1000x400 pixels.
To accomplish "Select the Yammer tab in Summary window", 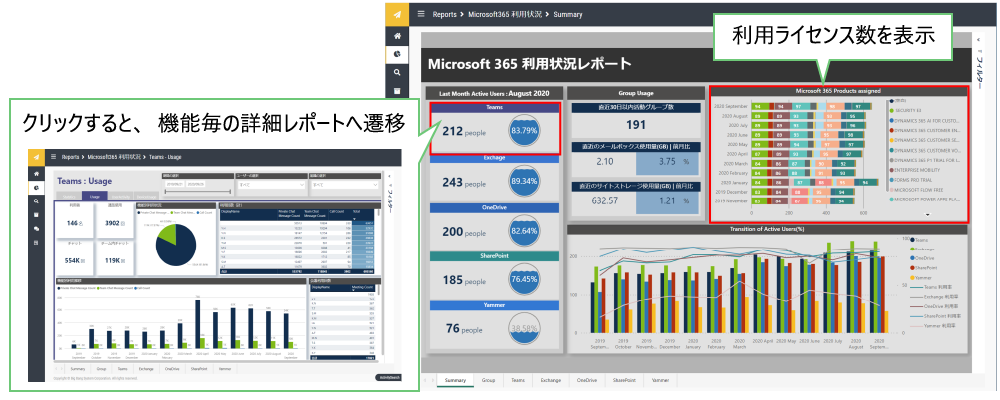I will (x=660, y=381).
